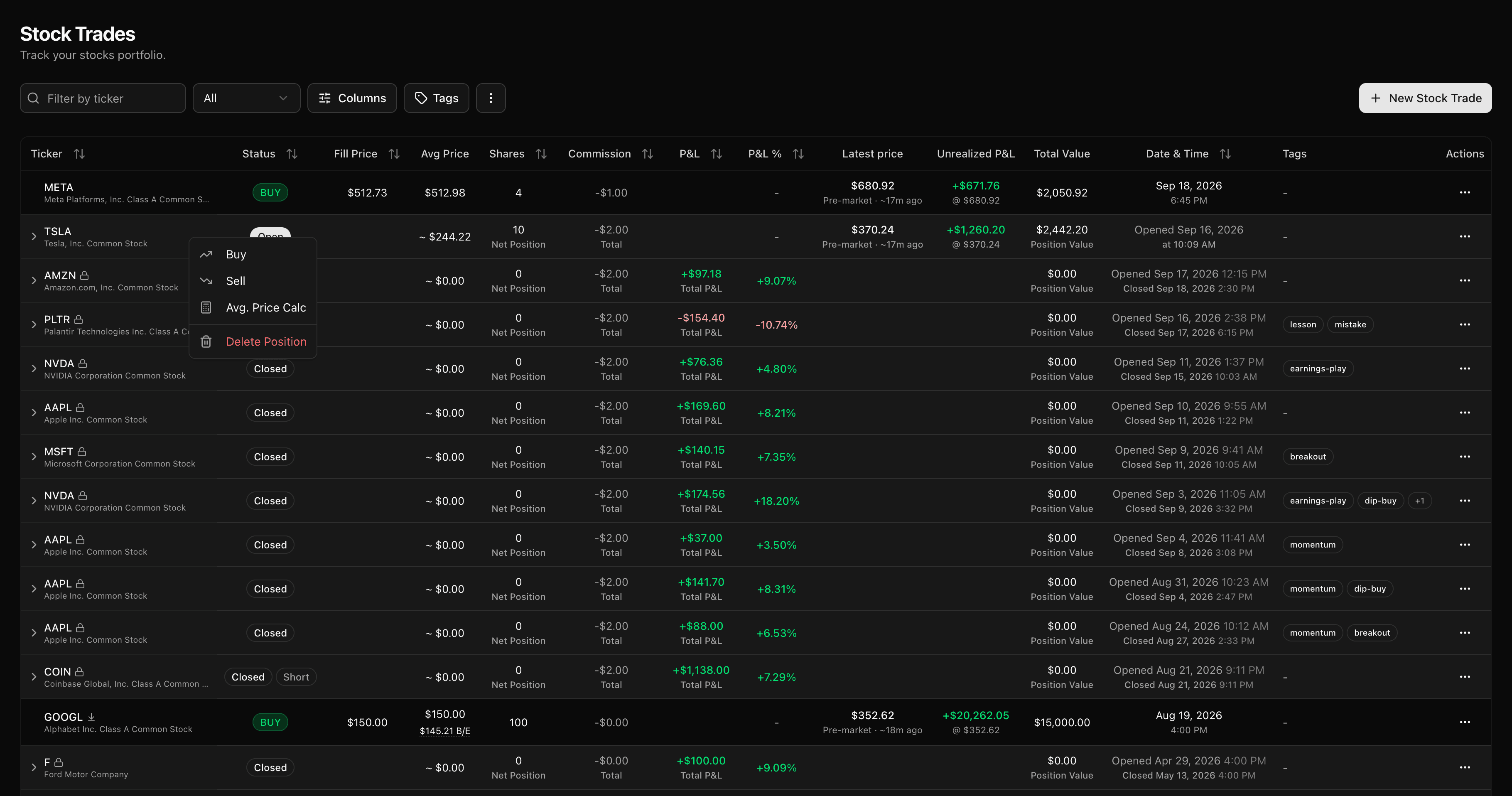The image size is (1512, 796).
Task: Expand the PLTR position row
Action: (x=34, y=324)
